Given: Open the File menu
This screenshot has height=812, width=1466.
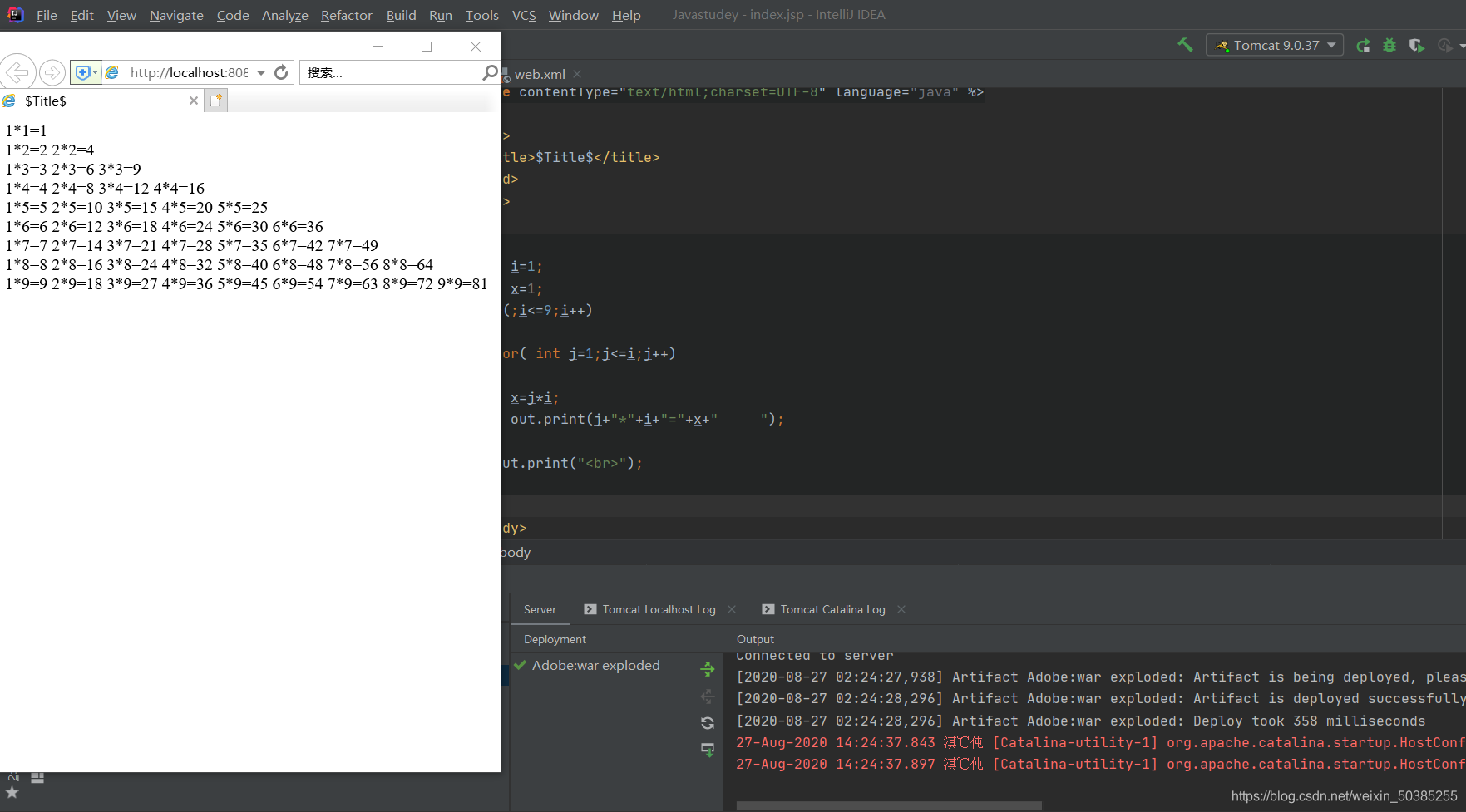Looking at the screenshot, I should (x=47, y=15).
